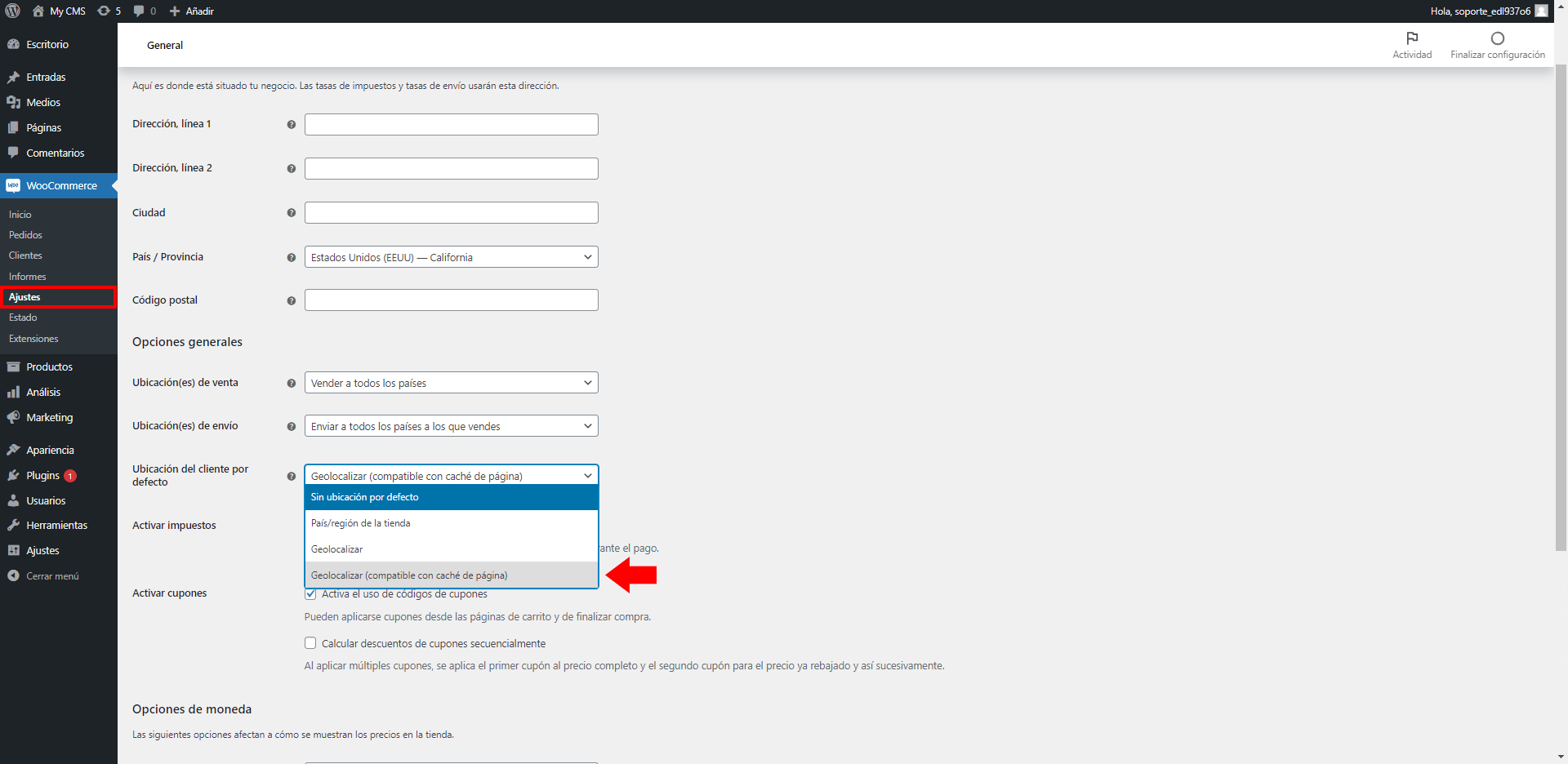Click help icon for Ubicación(es) de envío

(x=291, y=426)
